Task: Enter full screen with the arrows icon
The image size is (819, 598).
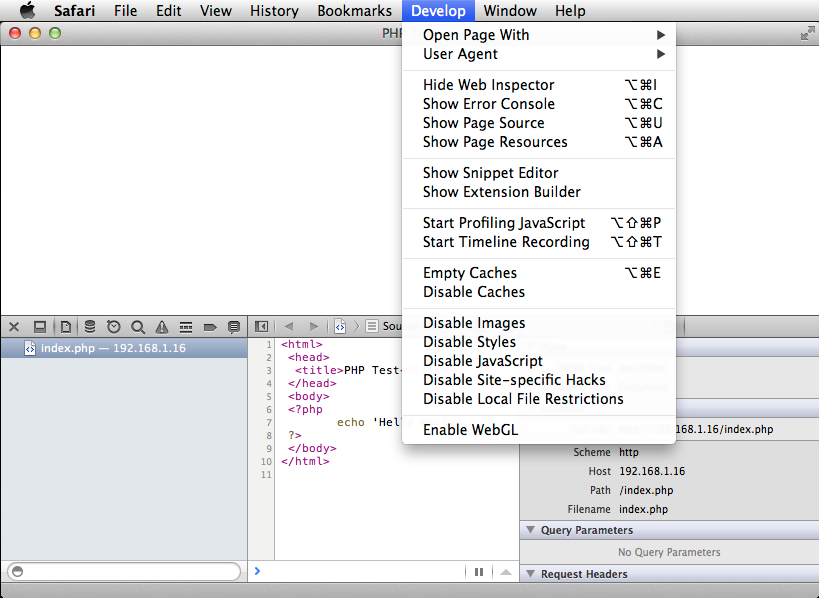Action: tap(808, 34)
